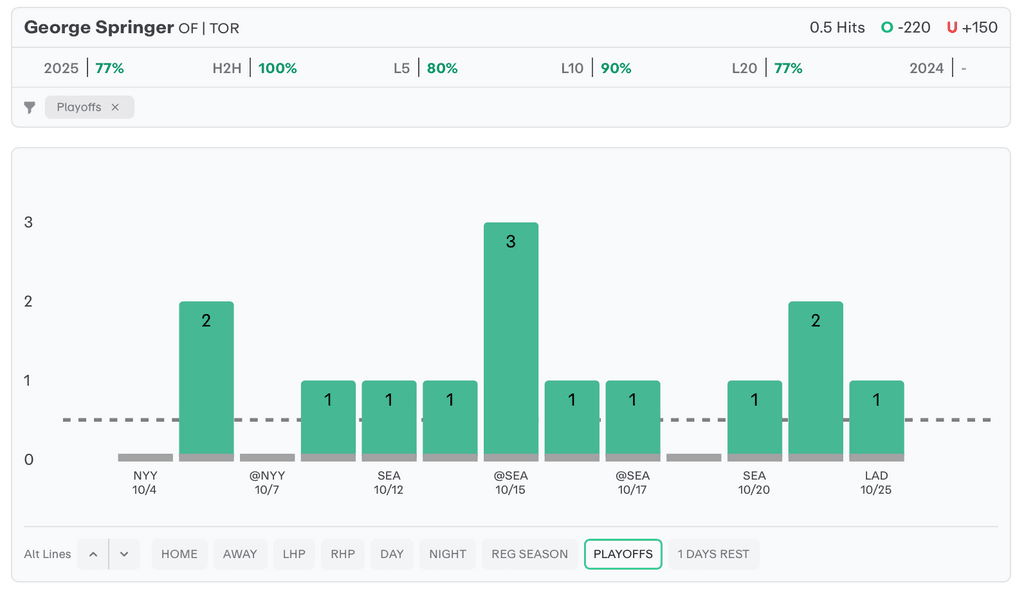1024x599 pixels.
Task: Enable the RHP pitcher filter
Action: coord(343,554)
